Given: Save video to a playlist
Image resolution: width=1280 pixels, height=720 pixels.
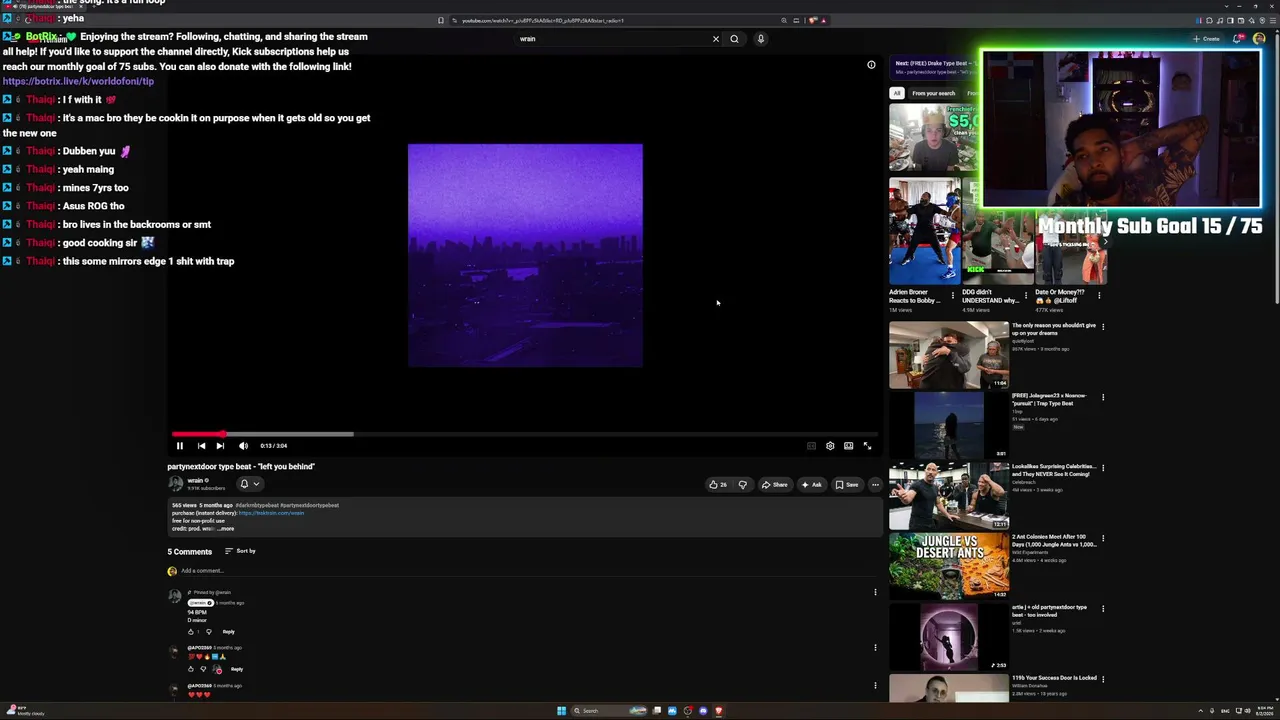Looking at the screenshot, I should [847, 485].
